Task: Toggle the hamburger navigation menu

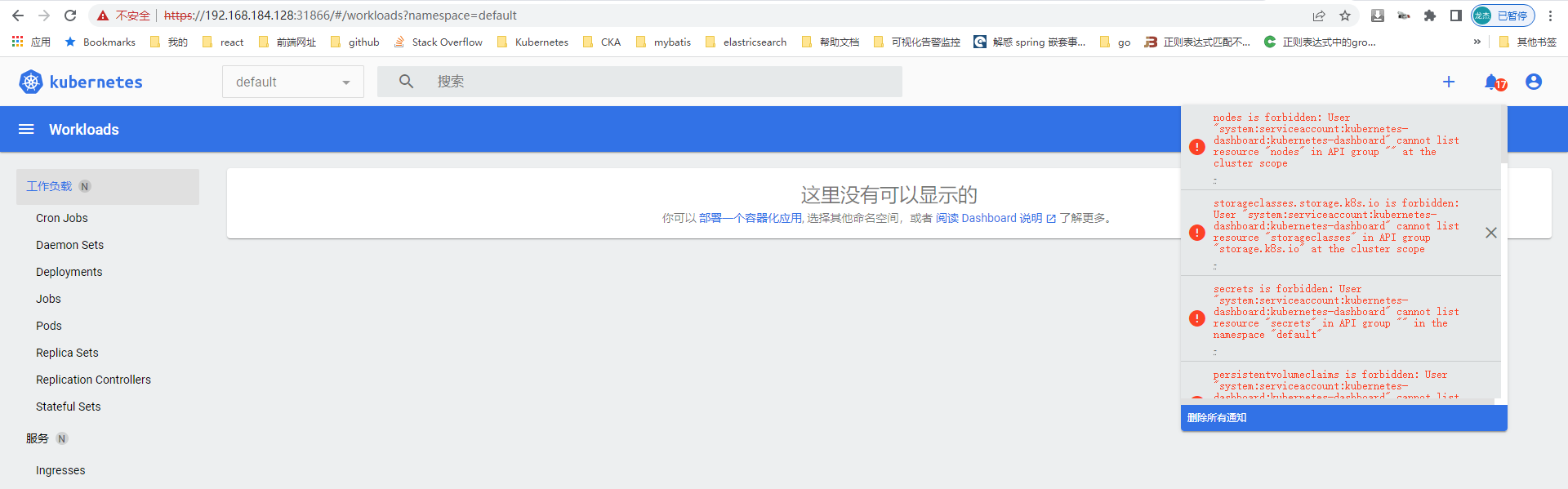Action: click(x=26, y=129)
